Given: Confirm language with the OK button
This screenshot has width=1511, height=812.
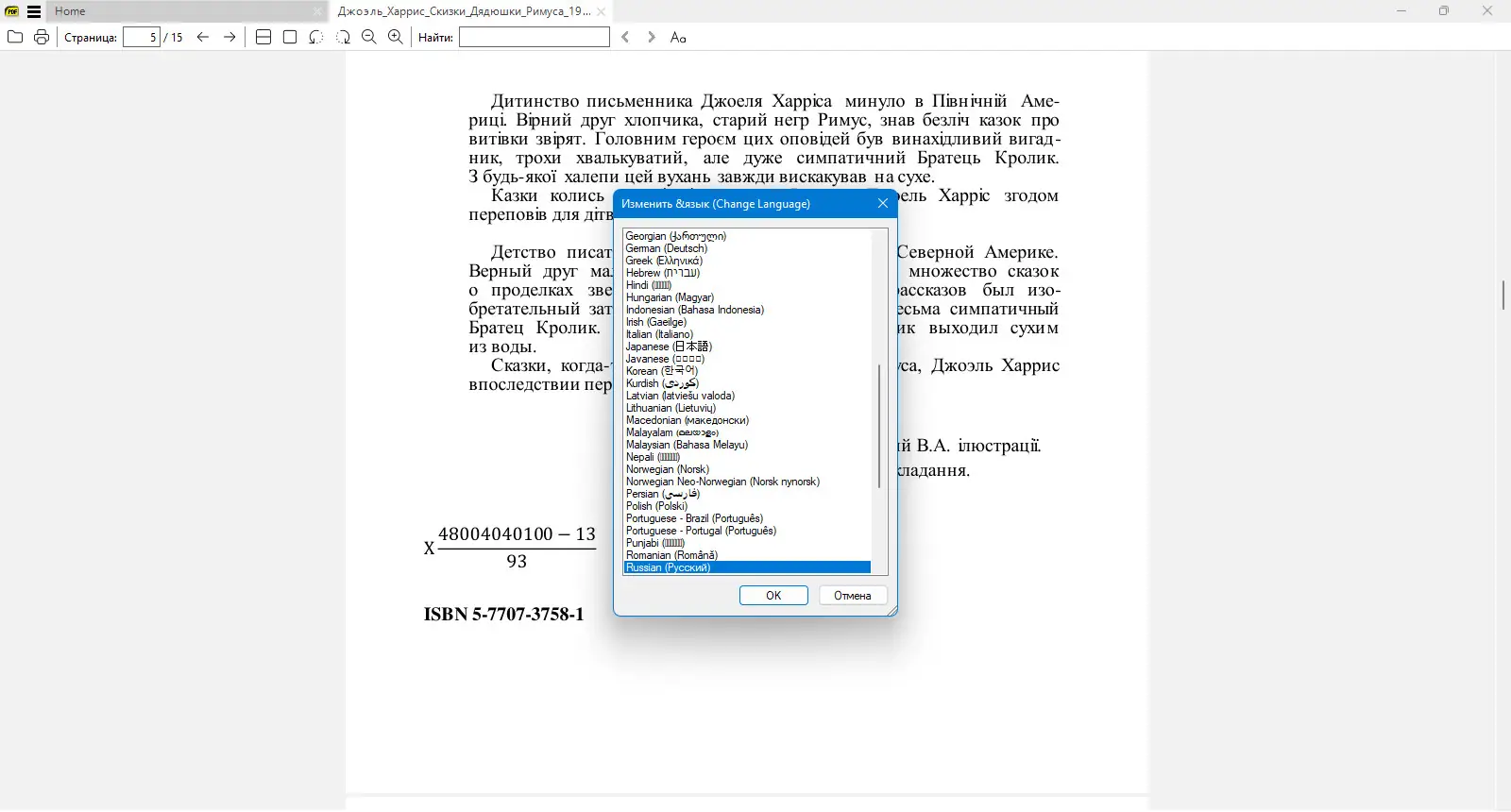Looking at the screenshot, I should (773, 596).
